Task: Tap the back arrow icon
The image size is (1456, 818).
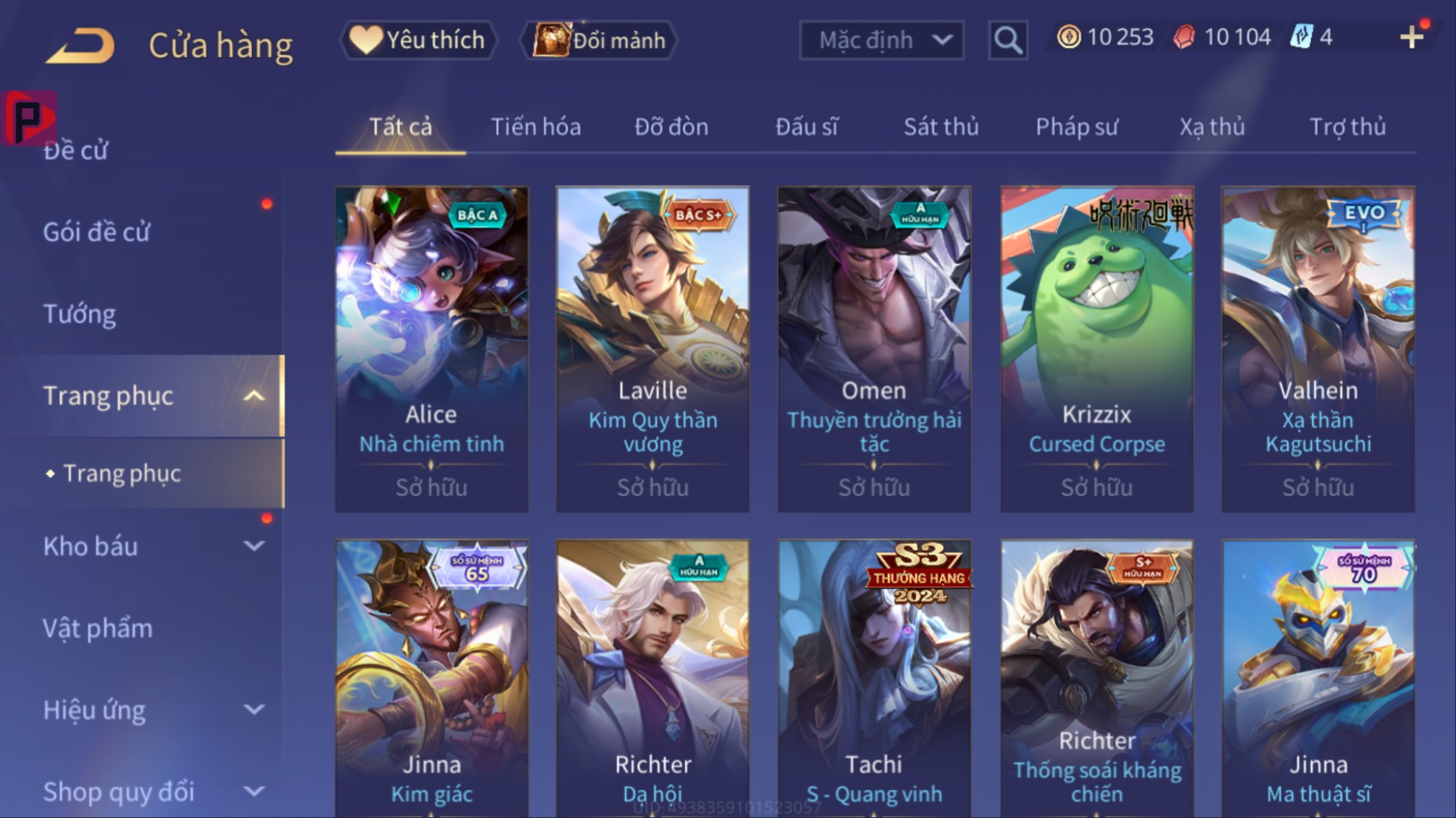Action: tap(80, 44)
